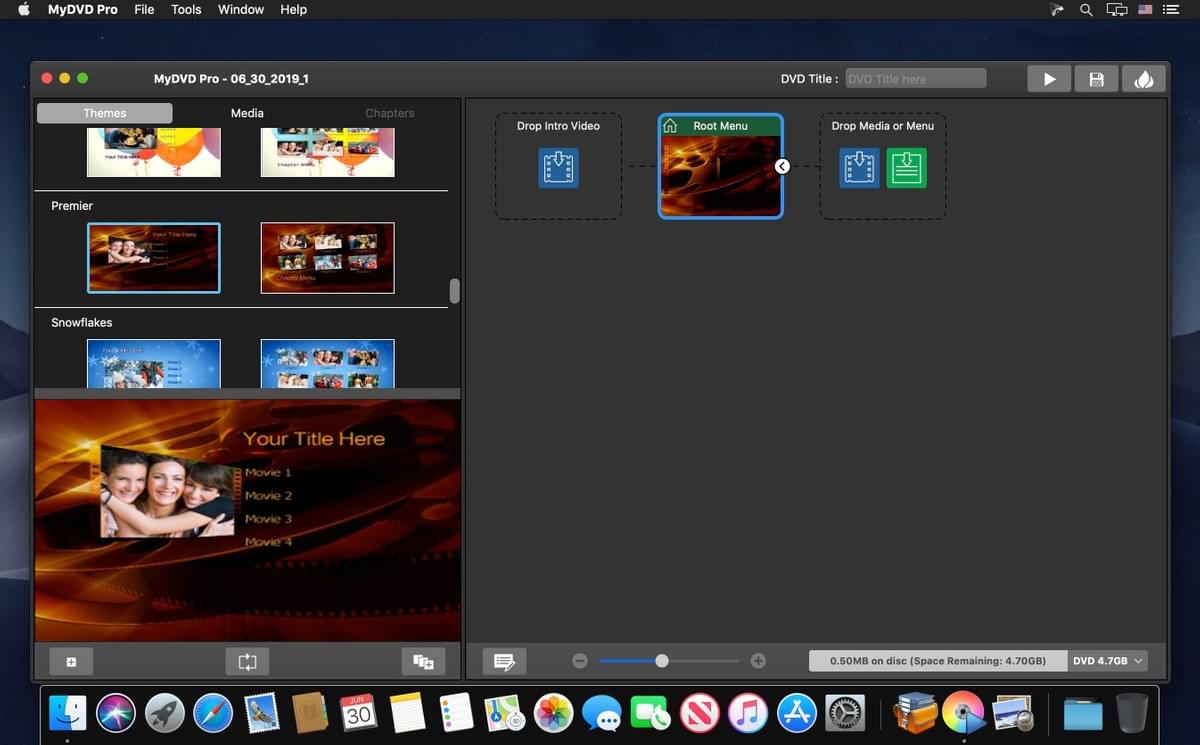Click the Preview play button

1049,79
